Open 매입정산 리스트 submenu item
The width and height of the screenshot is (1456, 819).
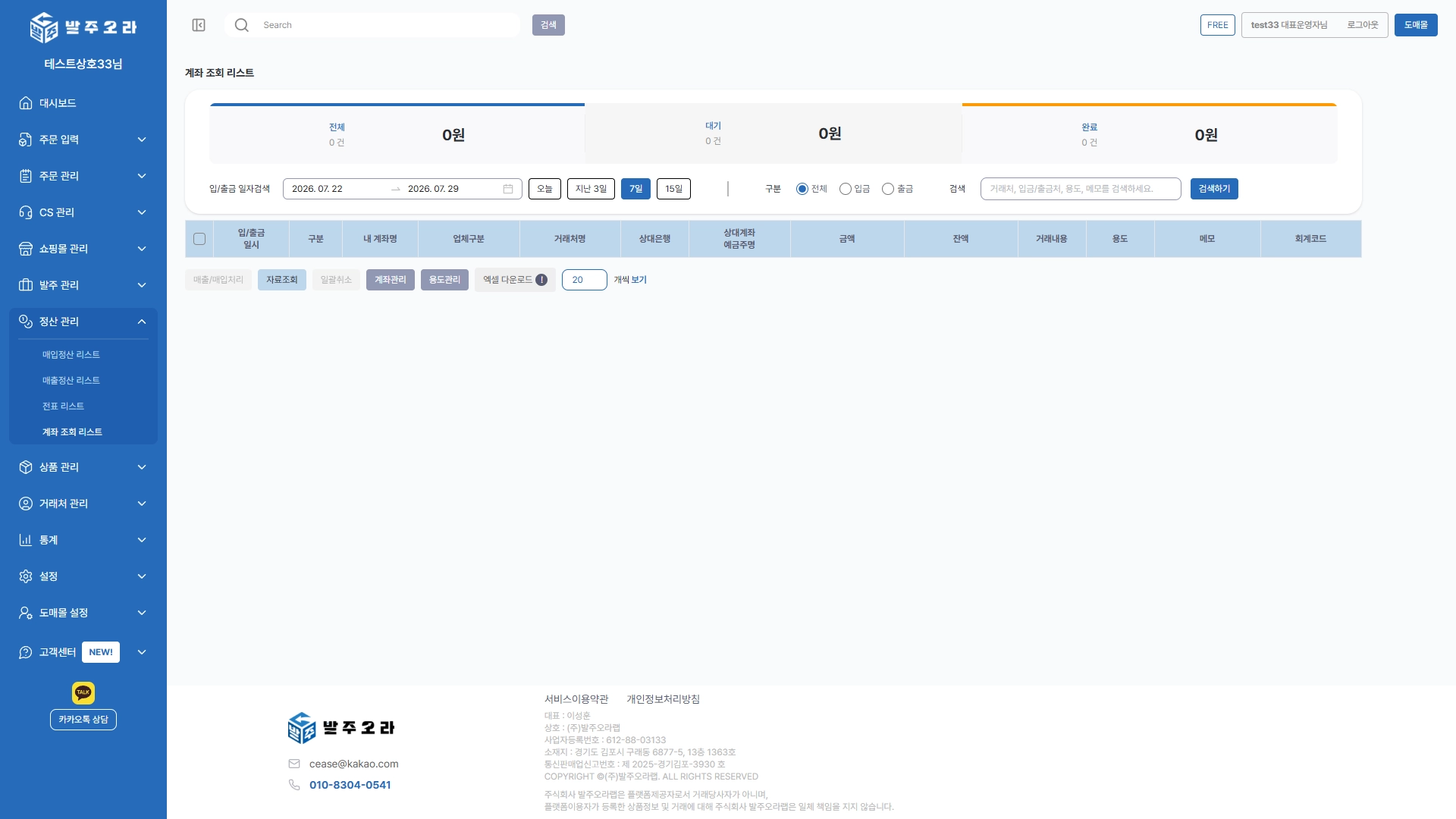(71, 355)
